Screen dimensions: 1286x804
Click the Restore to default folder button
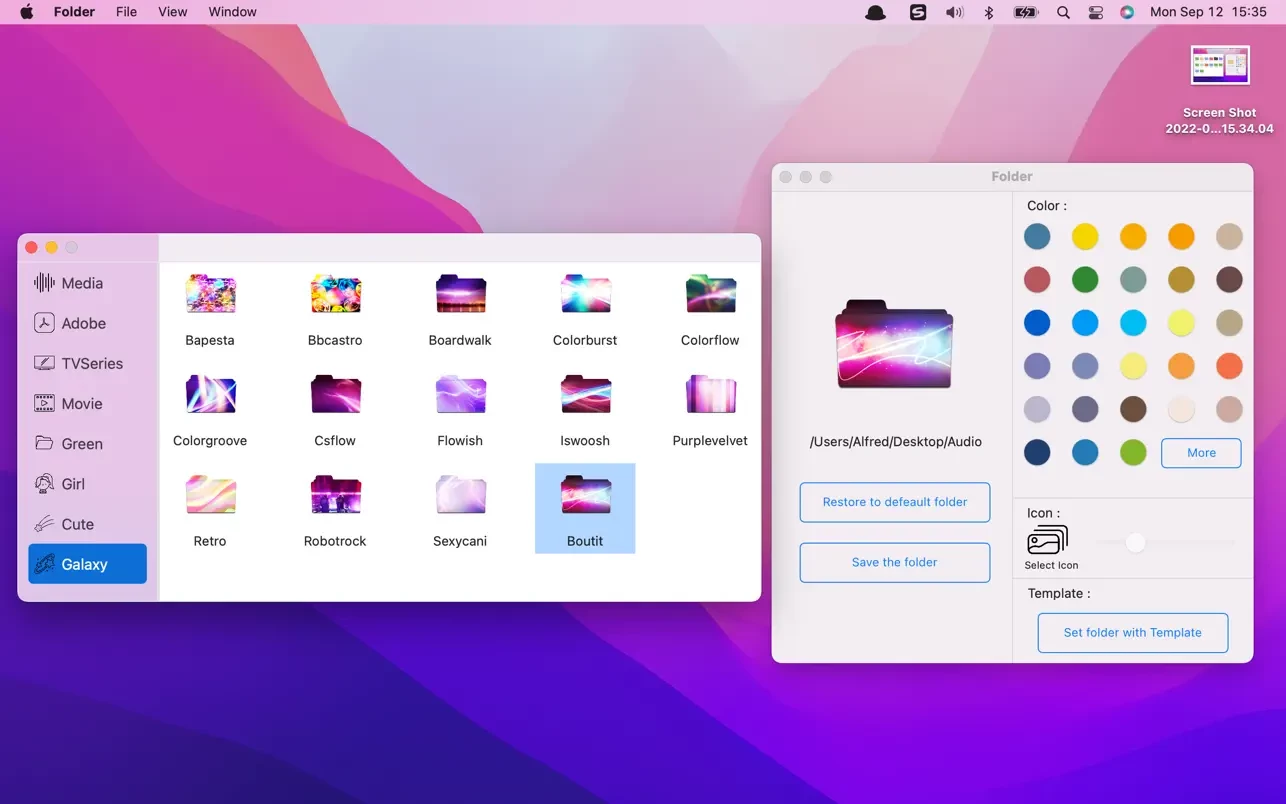pyautogui.click(x=894, y=502)
